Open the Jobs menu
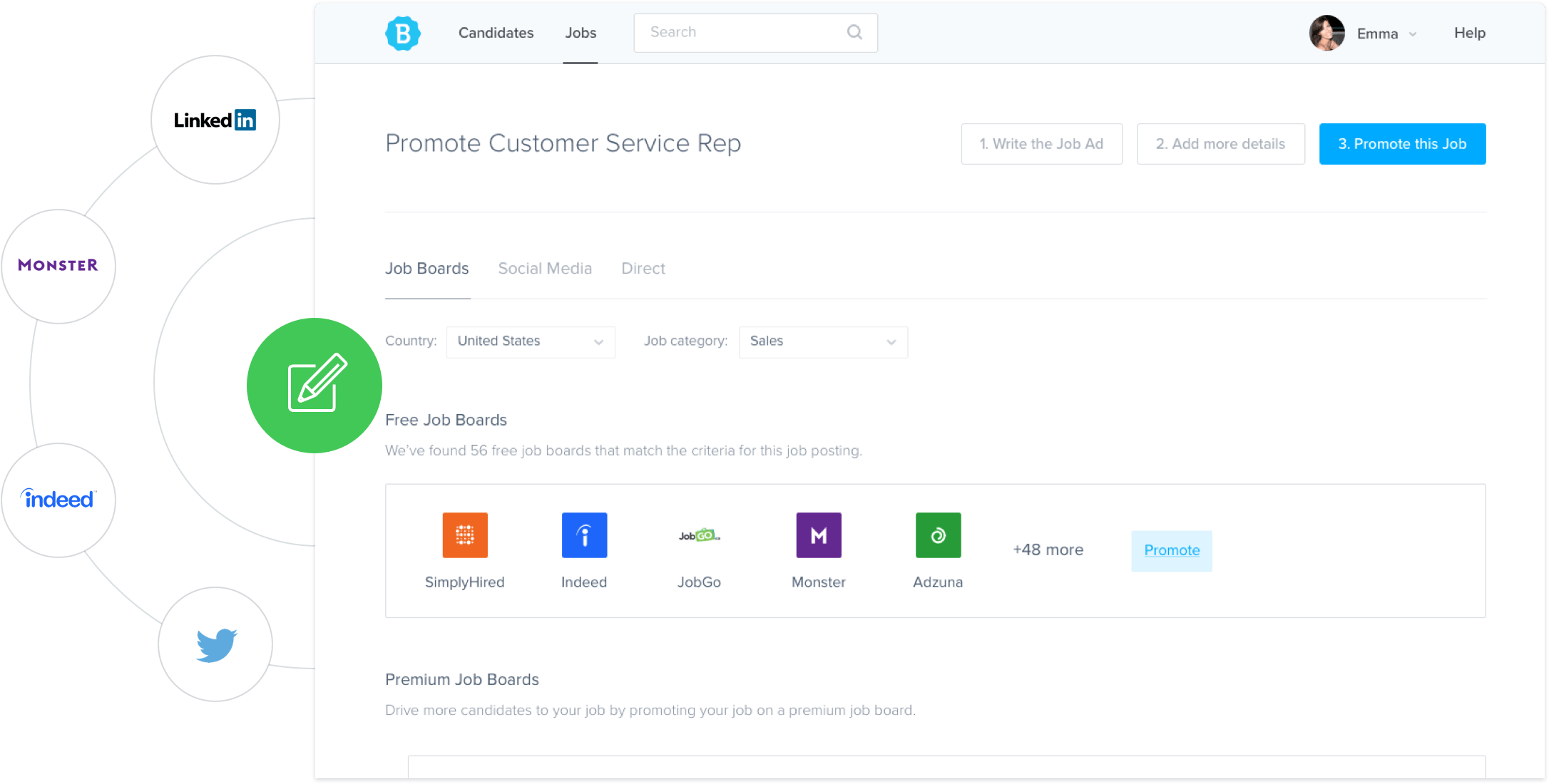The height and width of the screenshot is (784, 1549). (581, 33)
